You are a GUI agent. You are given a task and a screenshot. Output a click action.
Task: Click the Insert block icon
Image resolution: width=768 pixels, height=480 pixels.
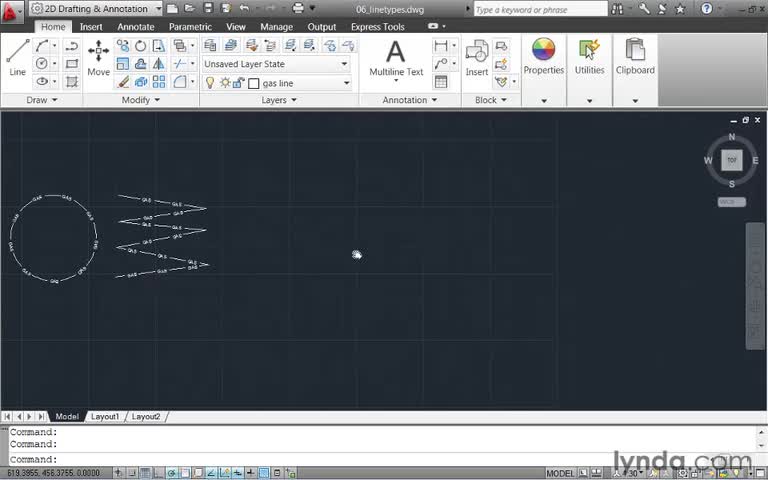tap(477, 58)
